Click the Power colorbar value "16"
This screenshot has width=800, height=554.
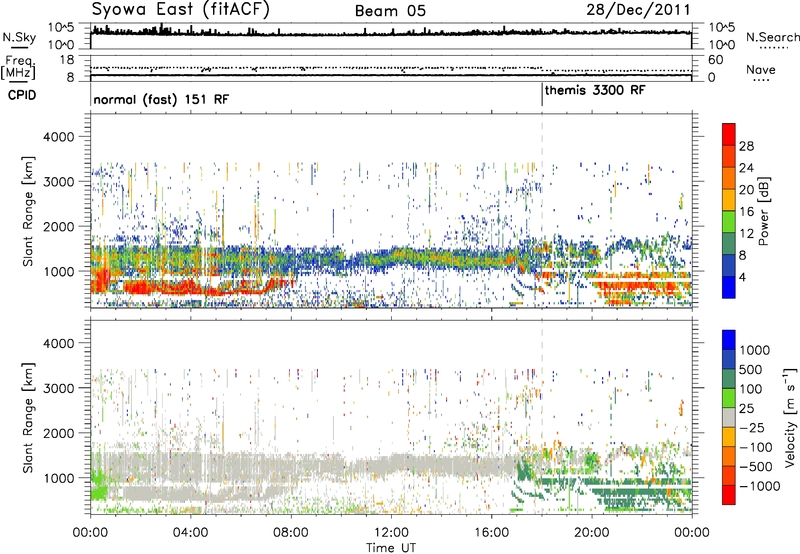tap(746, 212)
